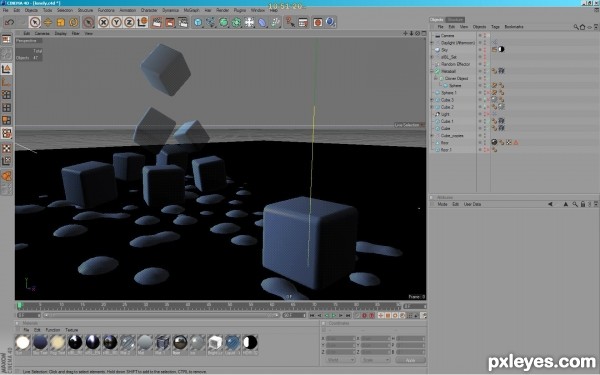Click the Render View clapperboard icon
The image size is (600, 375).
157,22
